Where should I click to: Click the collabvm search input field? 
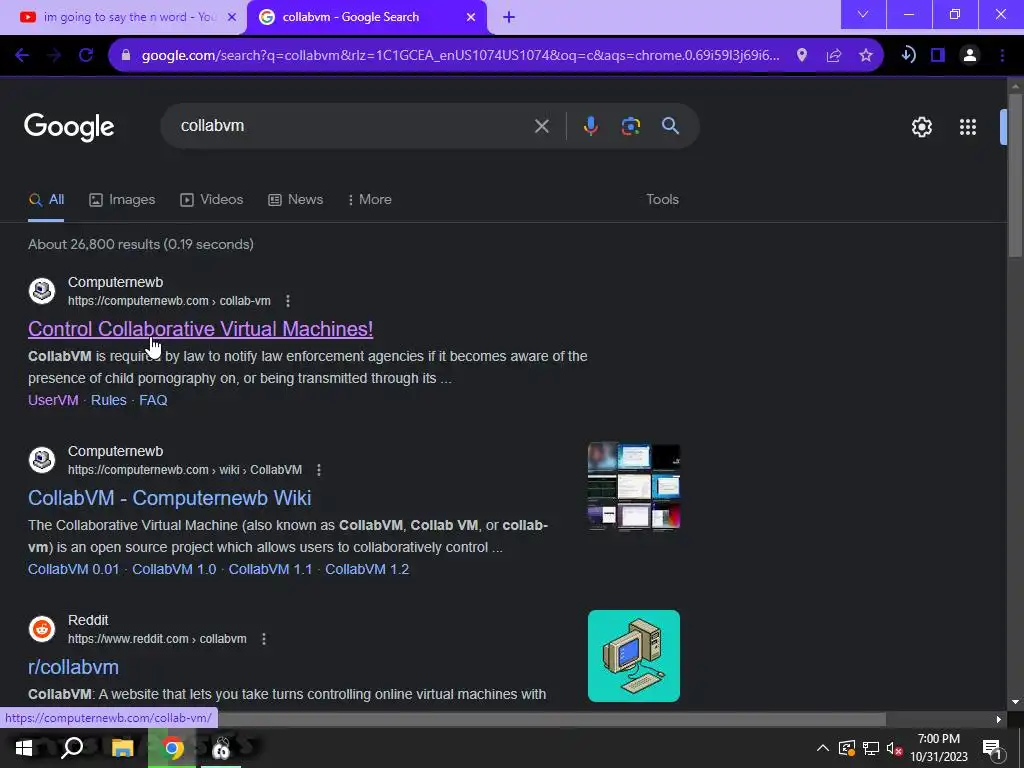pos(353,126)
